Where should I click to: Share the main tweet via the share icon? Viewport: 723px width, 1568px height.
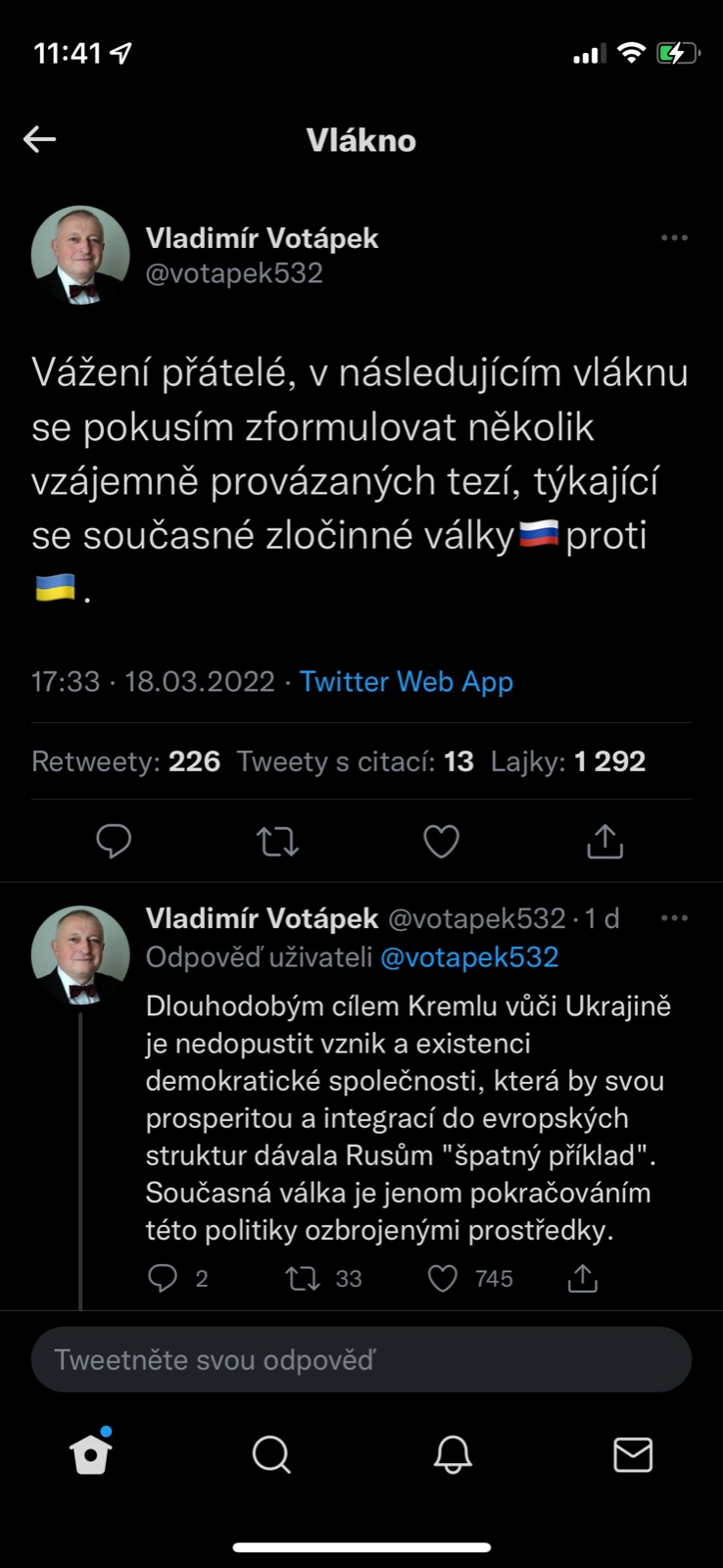pos(604,841)
